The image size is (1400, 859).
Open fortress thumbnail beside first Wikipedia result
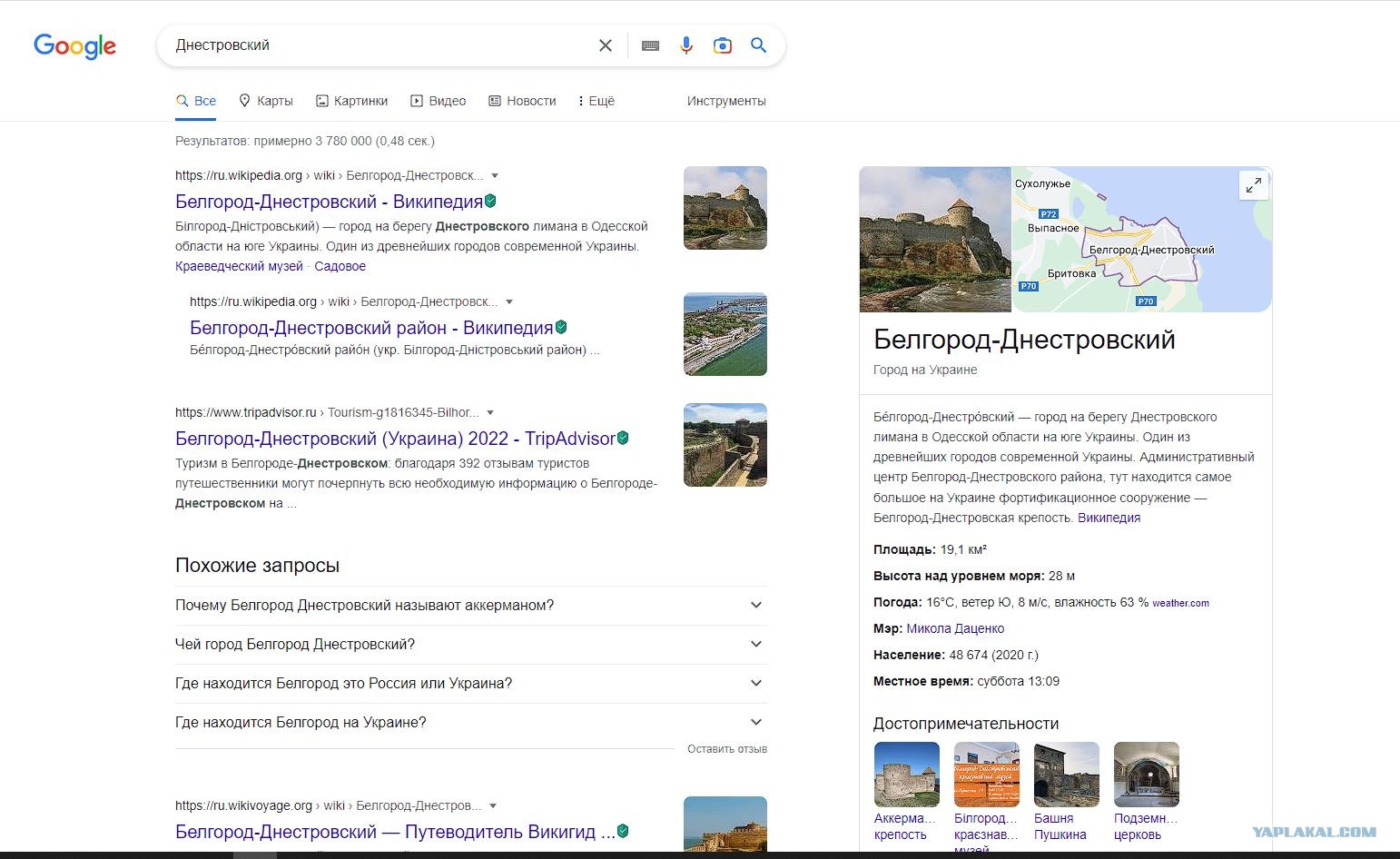(725, 208)
